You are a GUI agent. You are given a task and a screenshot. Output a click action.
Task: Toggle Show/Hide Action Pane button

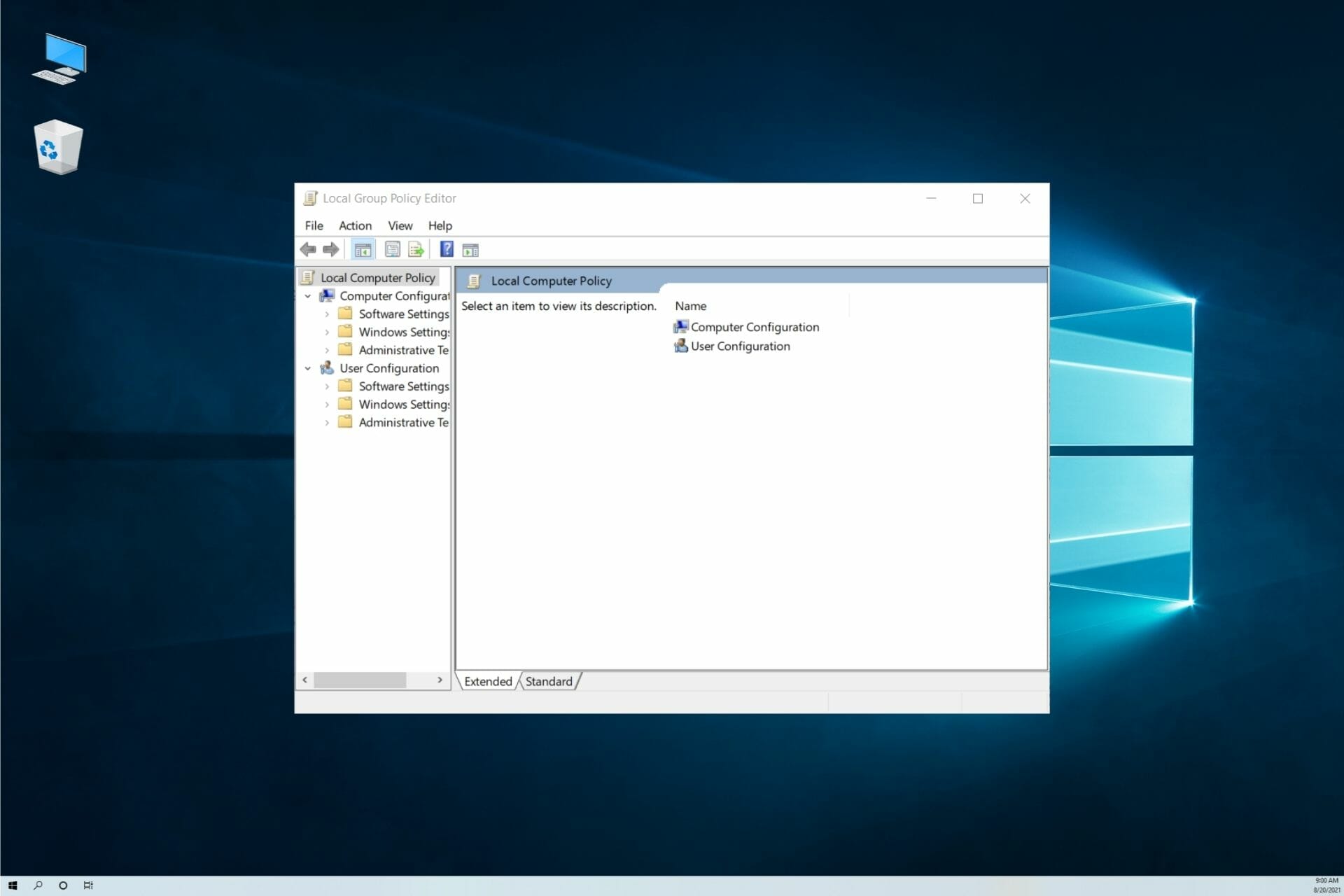click(470, 250)
